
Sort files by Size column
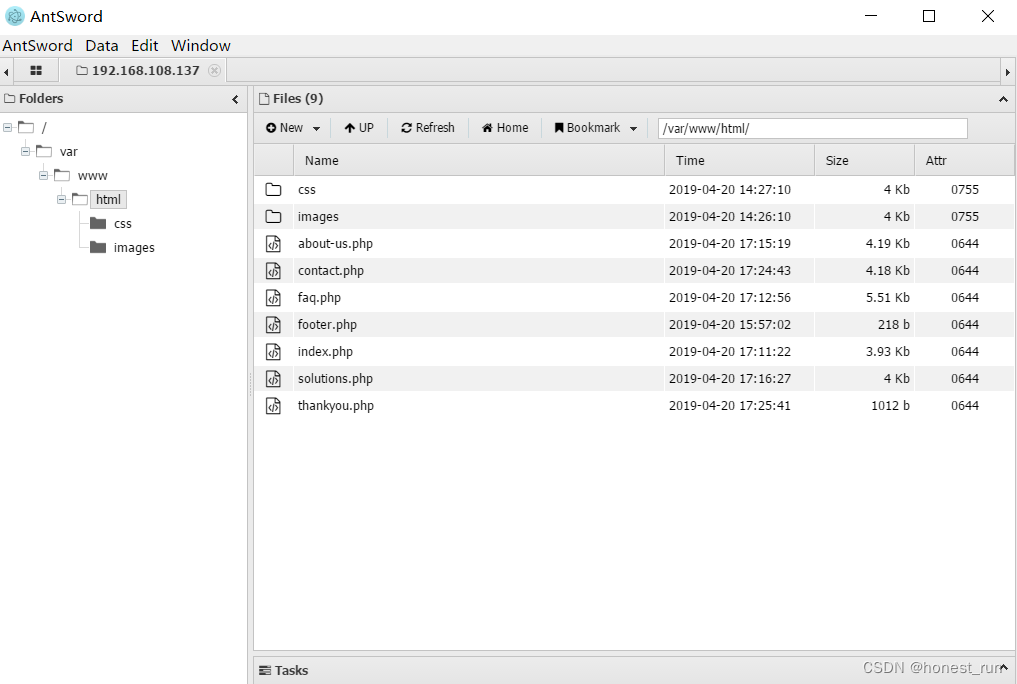pos(865,160)
